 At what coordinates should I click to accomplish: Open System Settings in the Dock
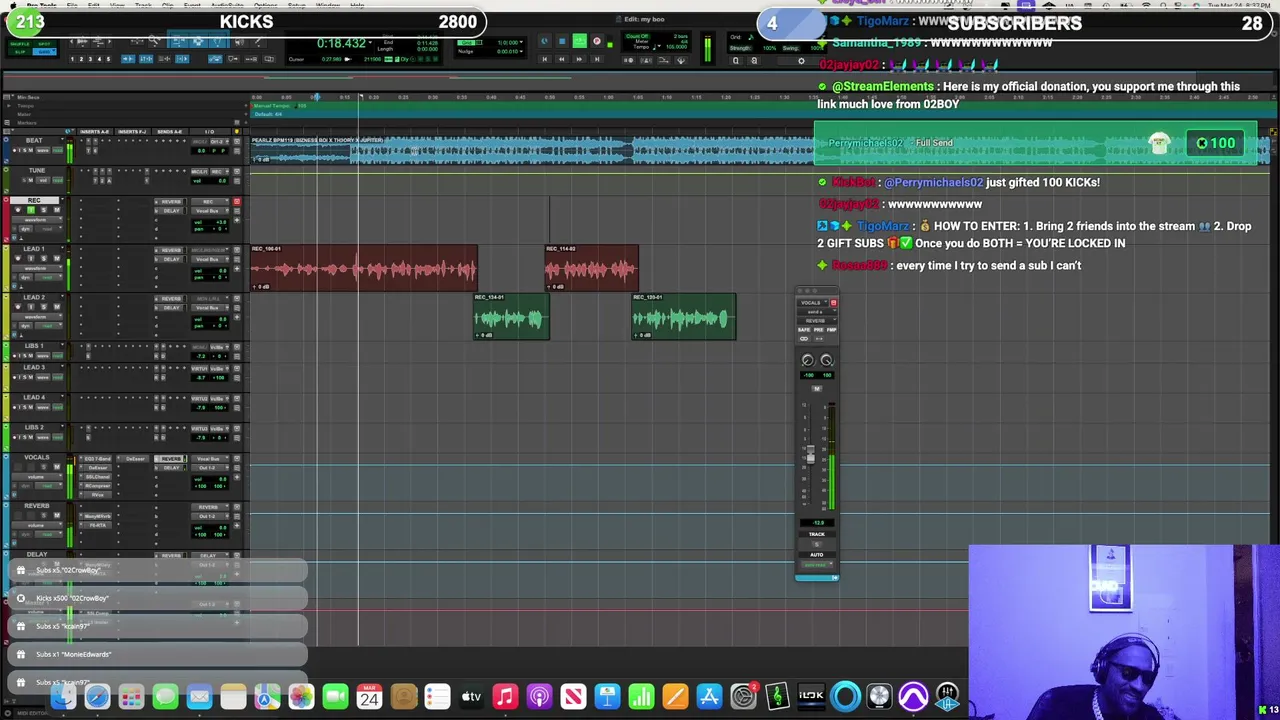(743, 696)
